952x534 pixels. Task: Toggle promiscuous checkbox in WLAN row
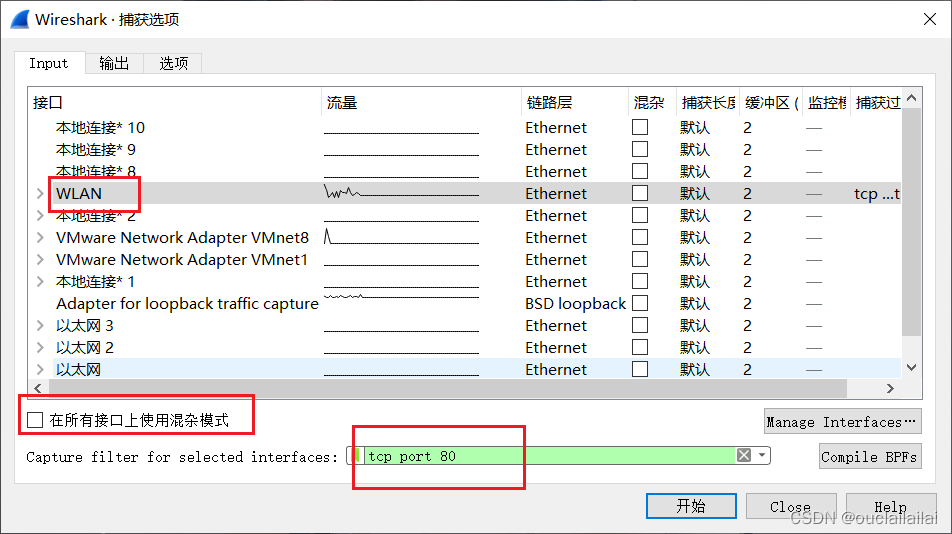[x=640, y=193]
